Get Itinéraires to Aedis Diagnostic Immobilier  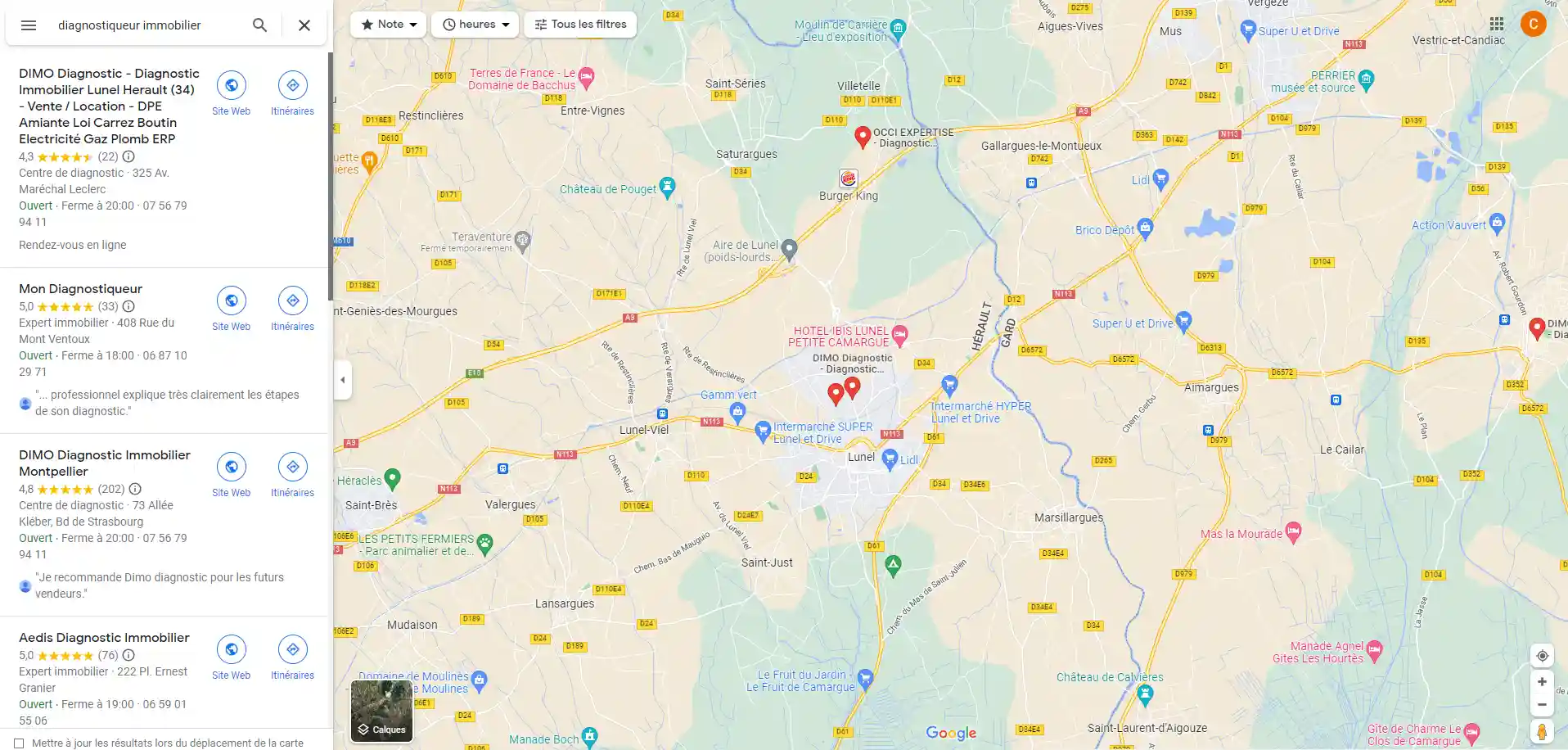[x=292, y=657]
